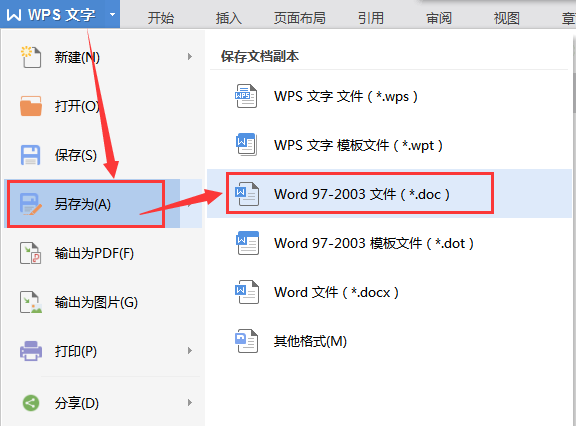Click the right-edge vertical scrollbar
The height and width of the screenshot is (426, 576).
click(574, 92)
